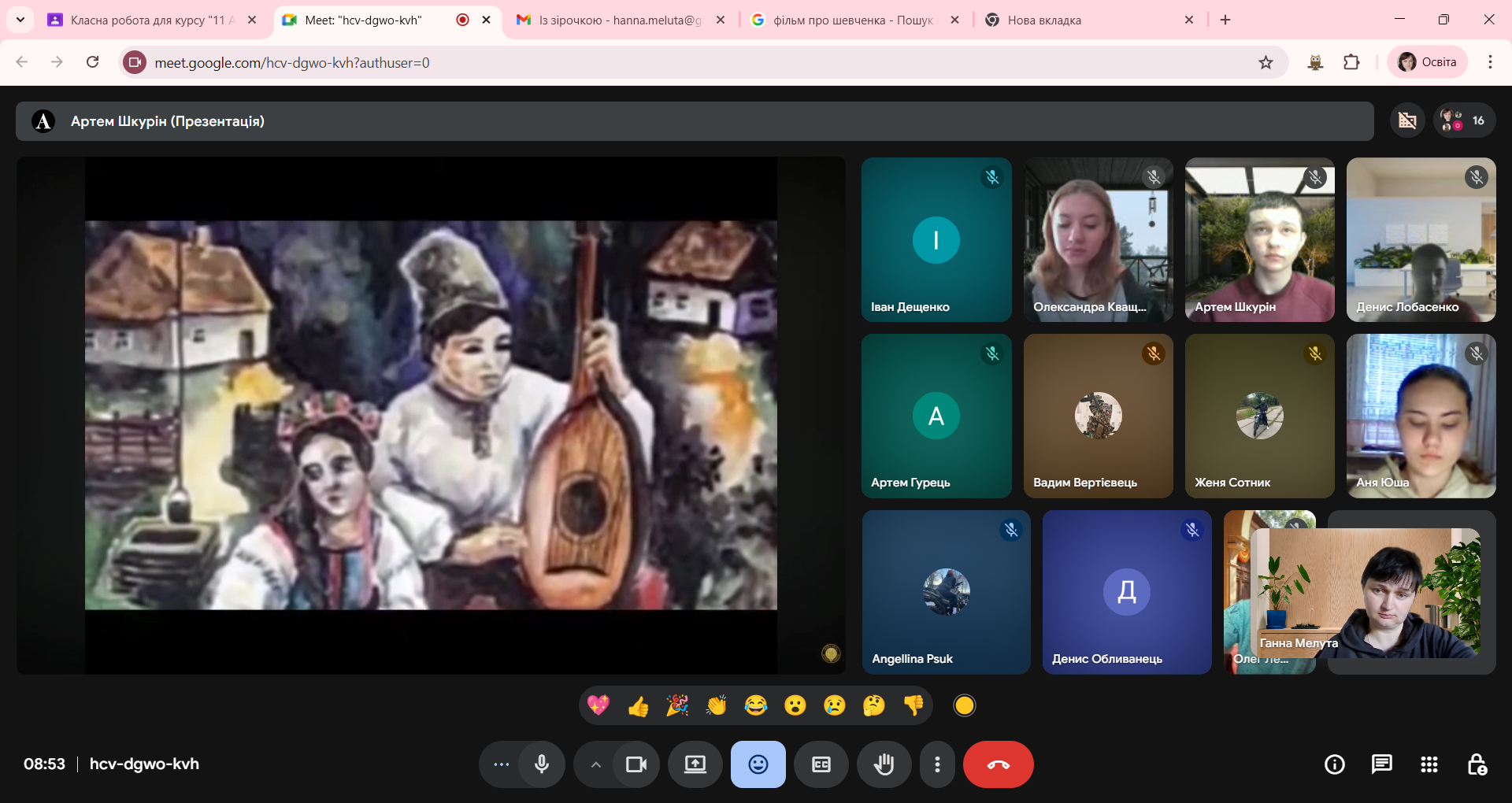Select Вадим Вертієвець participant tile

pos(1099,416)
